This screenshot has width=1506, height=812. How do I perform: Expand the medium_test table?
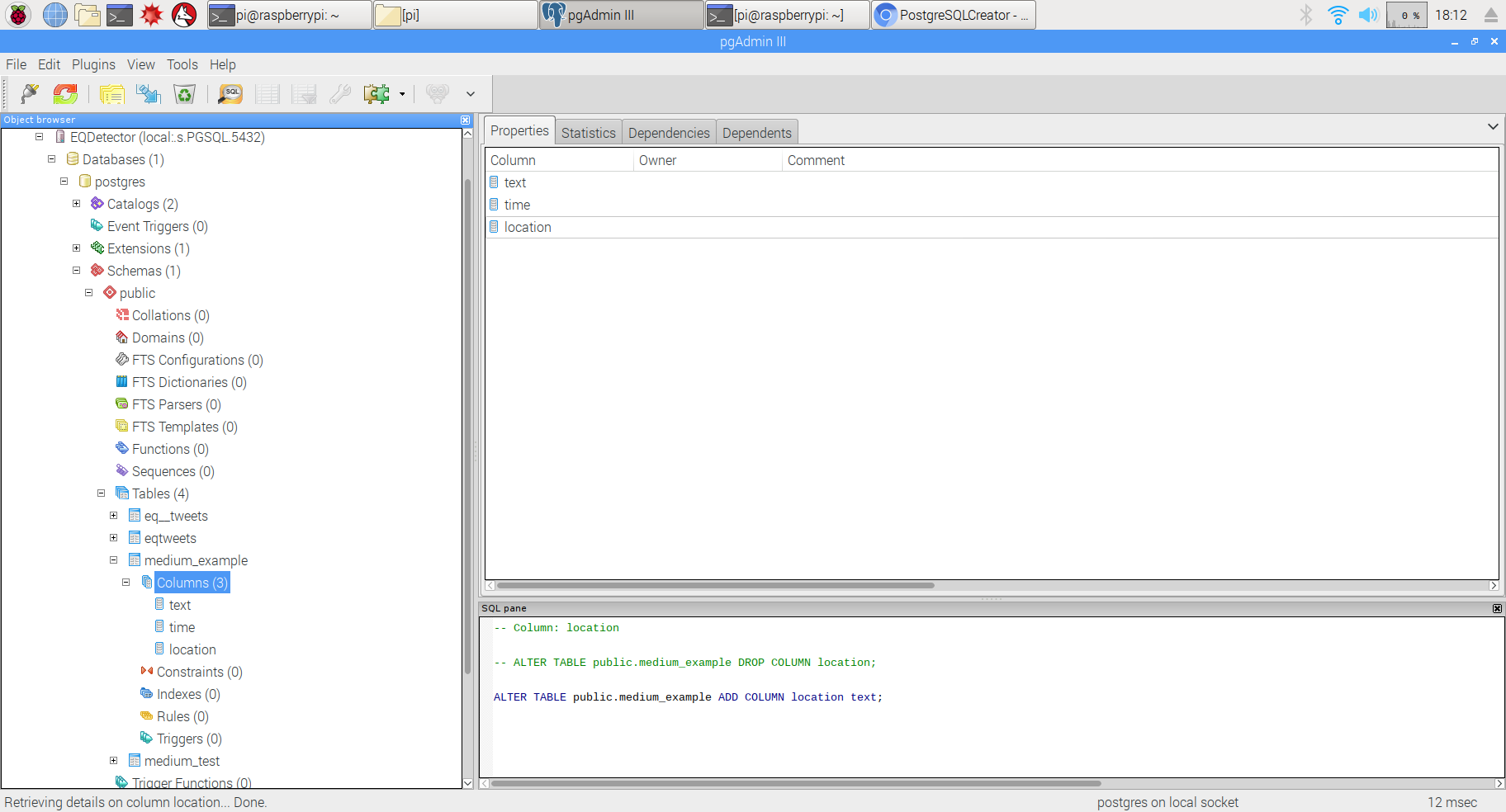click(113, 761)
